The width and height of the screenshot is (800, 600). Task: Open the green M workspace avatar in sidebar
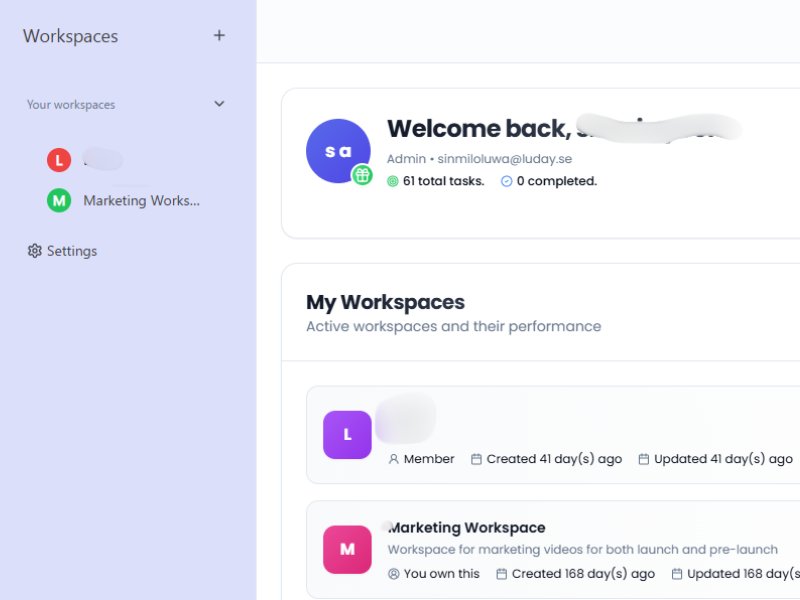pyautogui.click(x=59, y=201)
